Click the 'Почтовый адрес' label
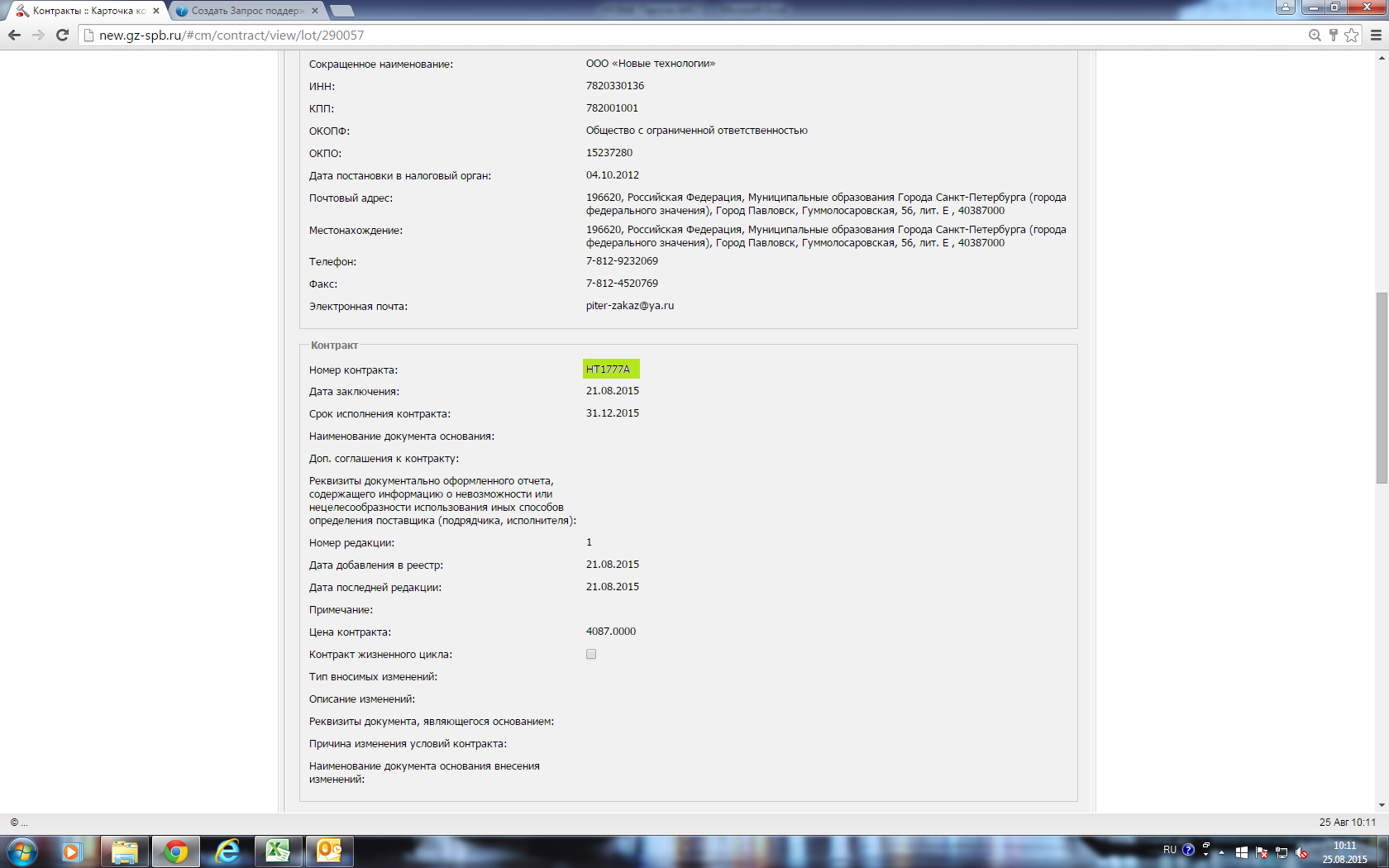Viewport: 1389px width, 868px height. (351, 198)
